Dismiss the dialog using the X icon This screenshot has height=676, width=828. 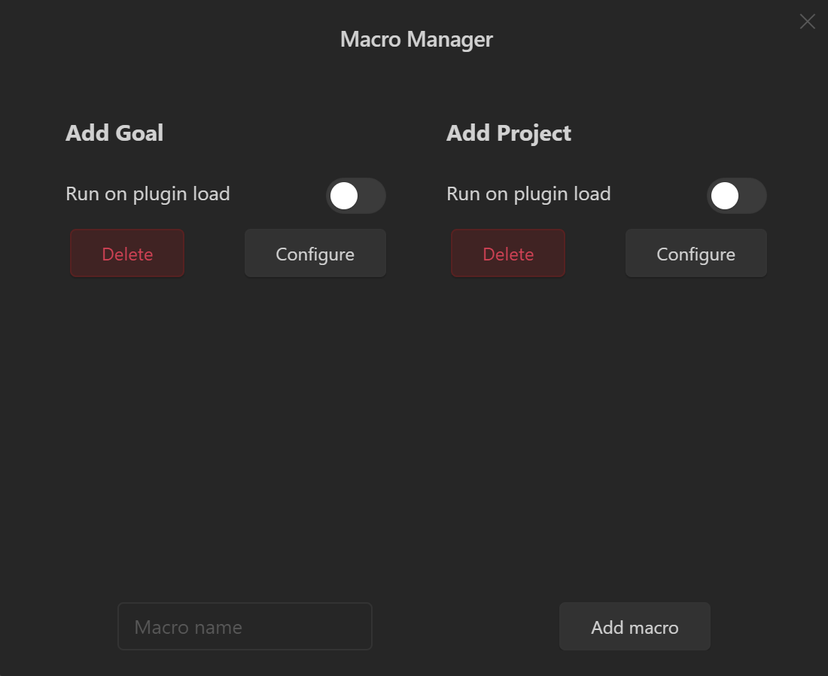tap(807, 22)
